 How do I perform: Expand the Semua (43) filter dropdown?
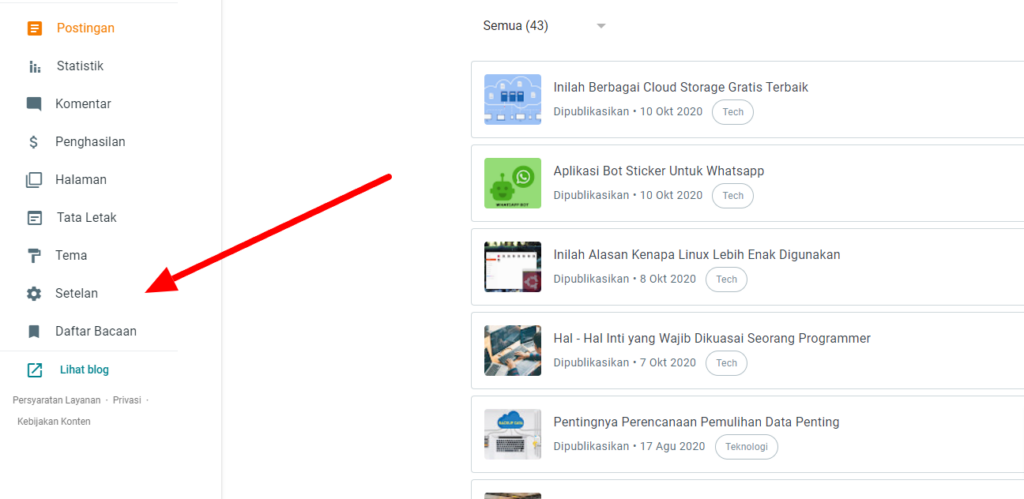click(601, 26)
